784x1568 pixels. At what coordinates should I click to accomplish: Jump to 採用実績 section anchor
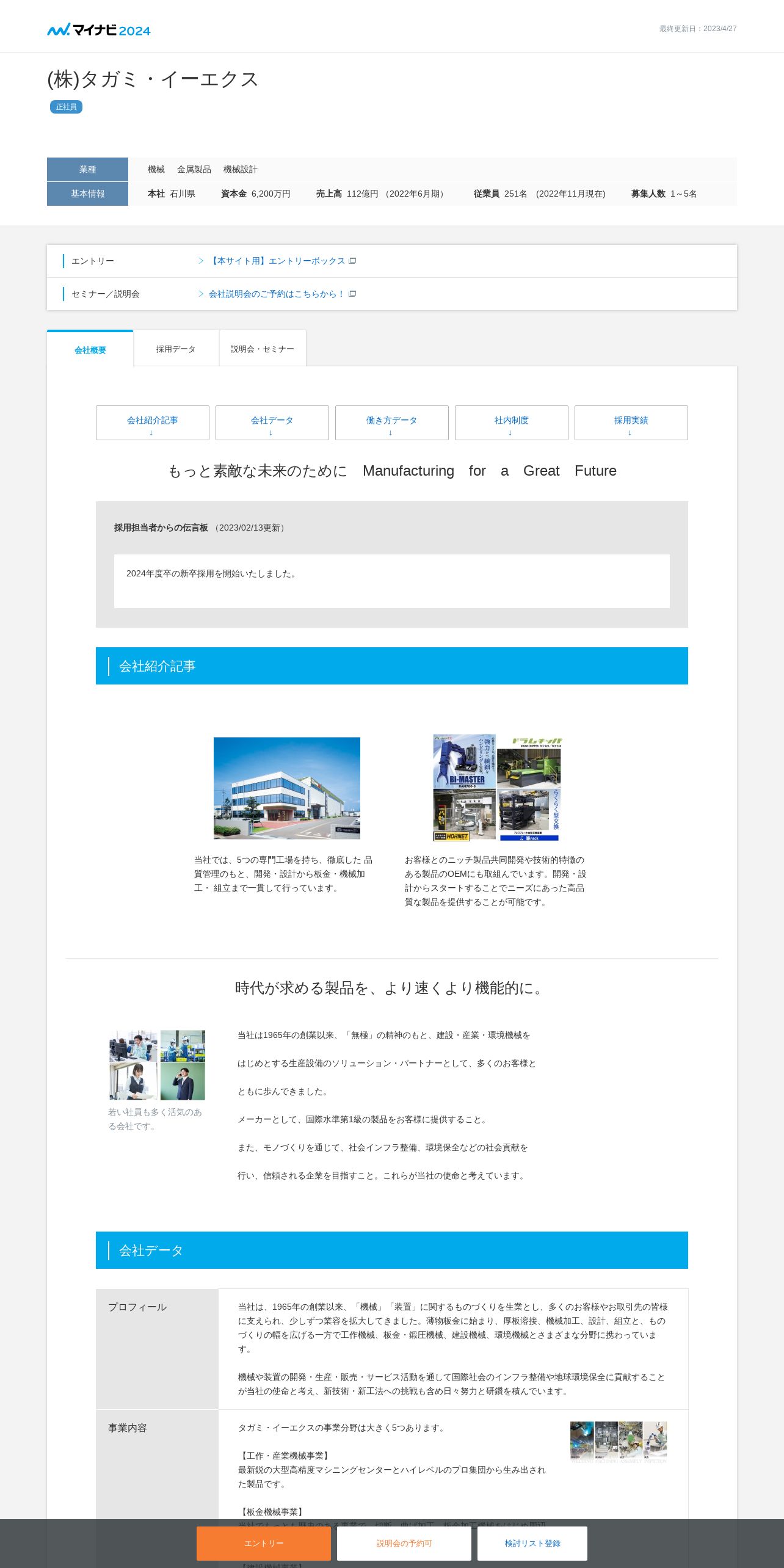click(x=631, y=423)
